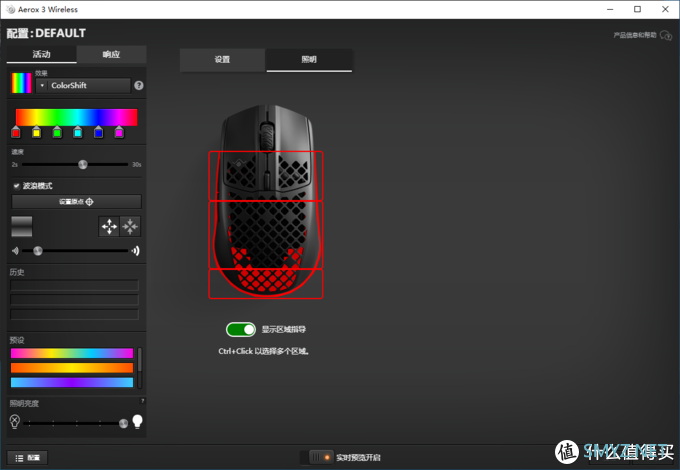Image resolution: width=680 pixels, height=470 pixels.
Task: Open the 设置 tab
Action: 222,59
